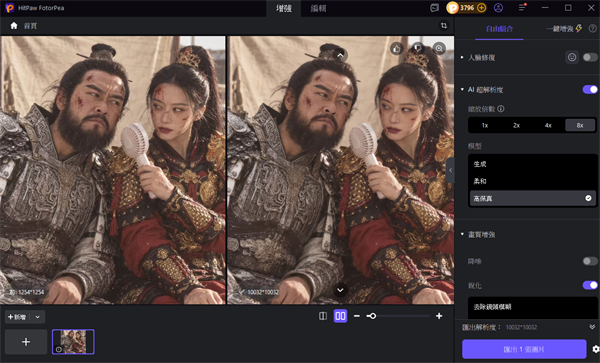Viewport: 600px width, 363px height.
Task: Open the user account profile icon
Action: coord(498,8)
